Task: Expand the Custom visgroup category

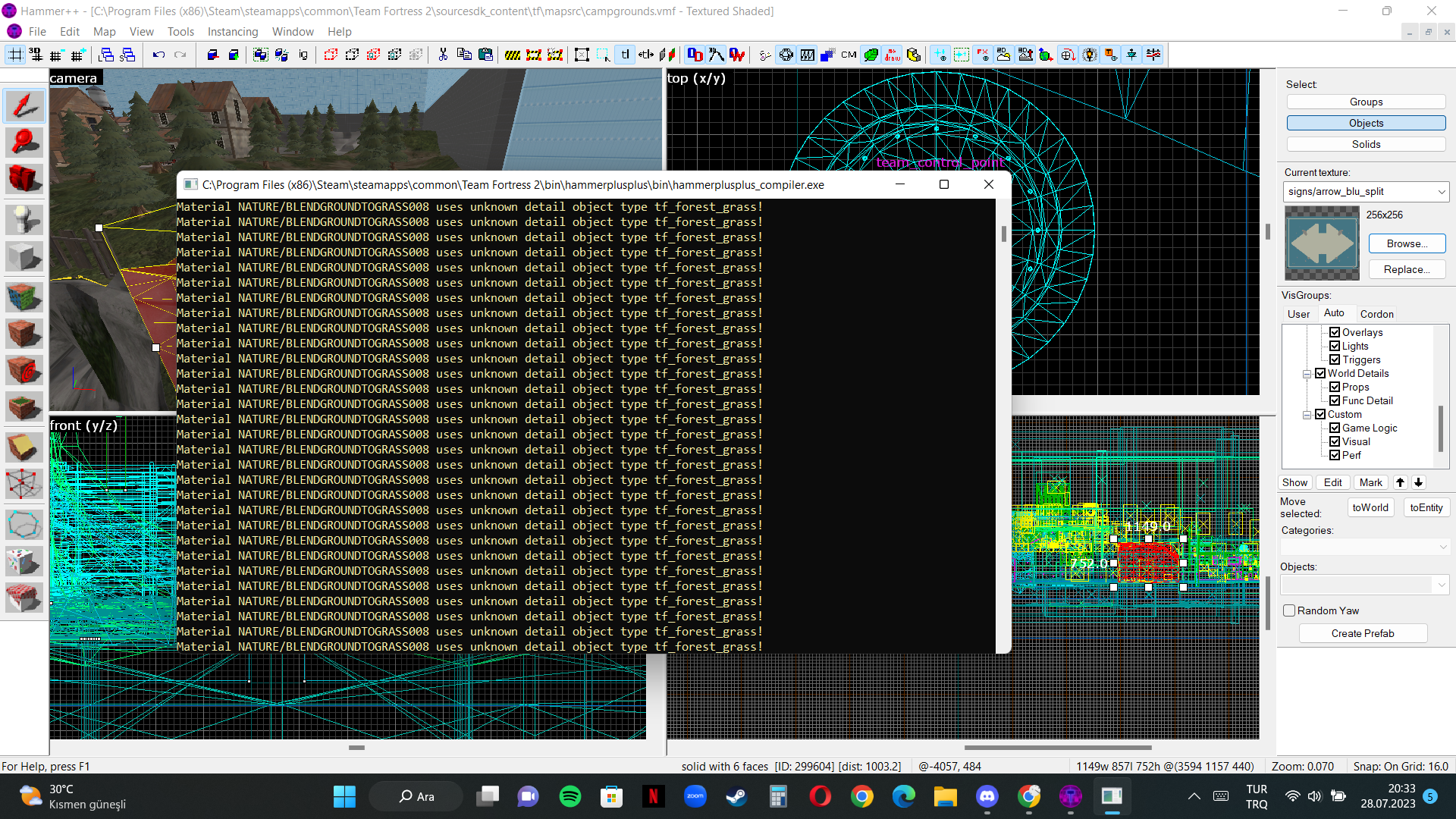Action: (1308, 414)
